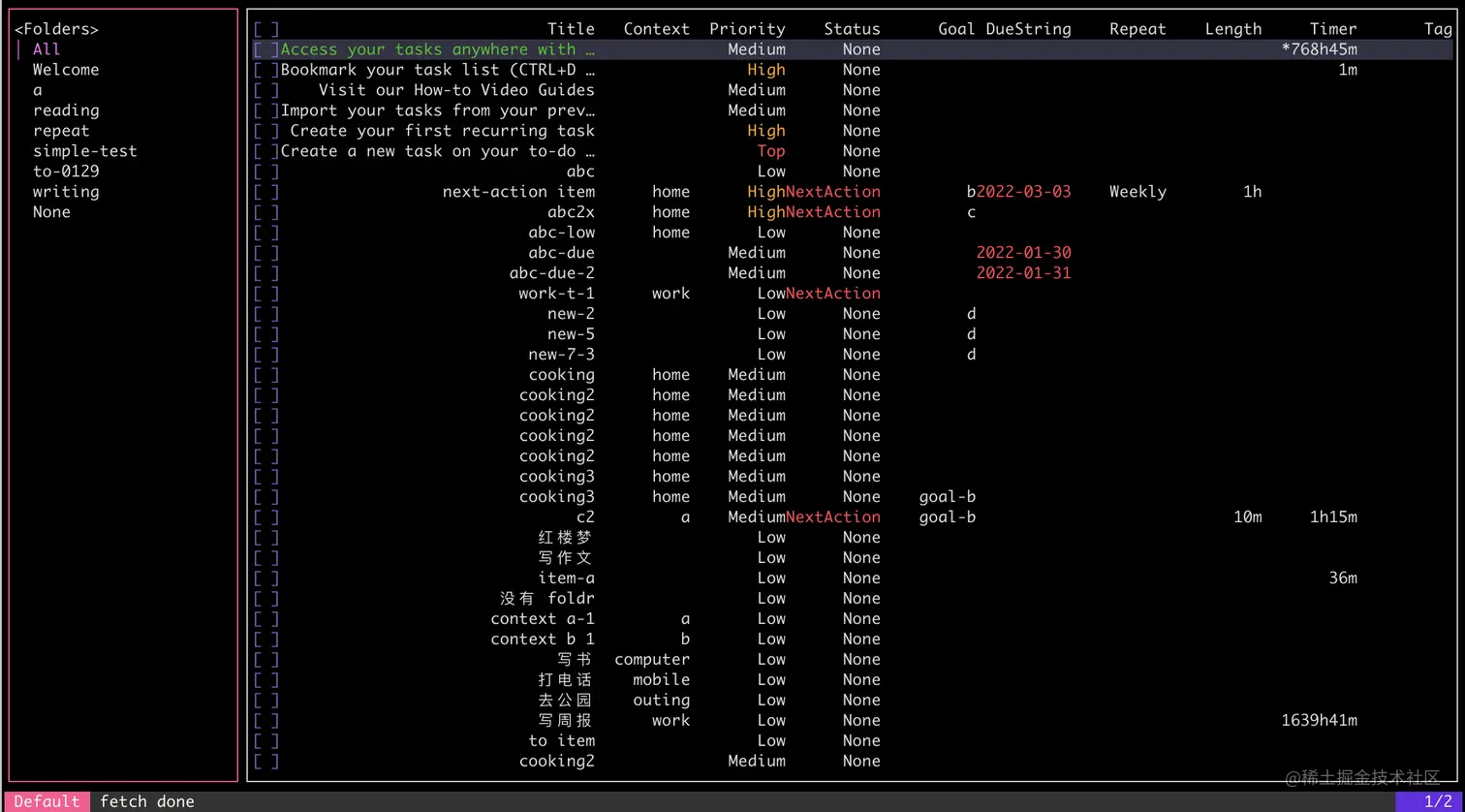Viewport: 1465px width, 812px height.
Task: Check the work-t-1 task checkbox
Action: coord(266,294)
